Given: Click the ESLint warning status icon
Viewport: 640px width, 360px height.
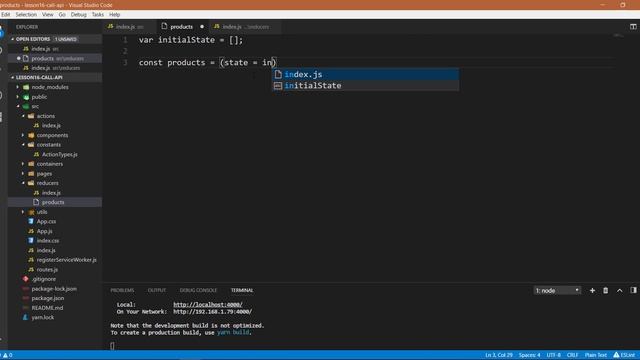Looking at the screenshot, I should [x=616, y=355].
